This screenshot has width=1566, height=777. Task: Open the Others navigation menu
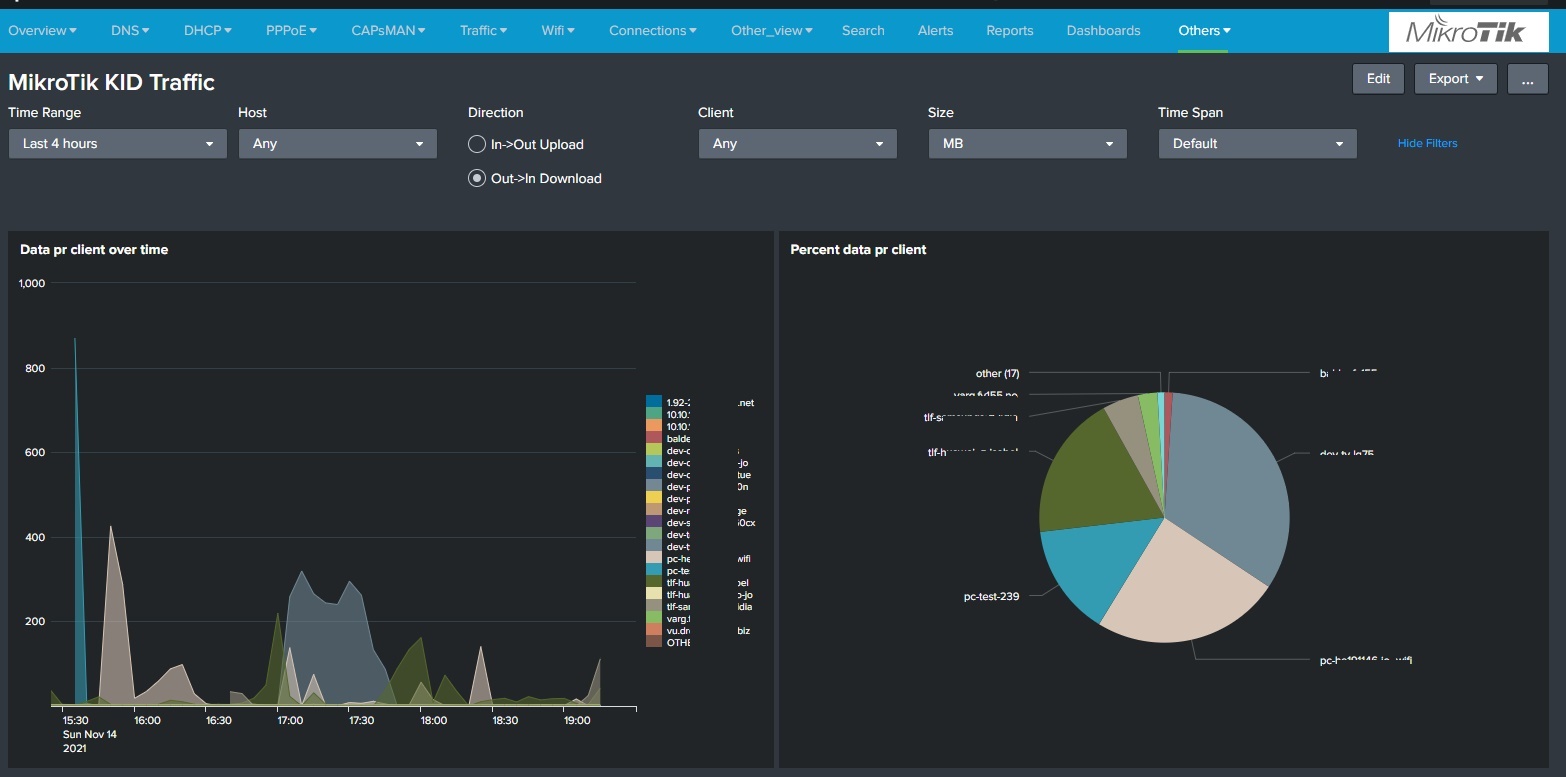(x=1204, y=30)
